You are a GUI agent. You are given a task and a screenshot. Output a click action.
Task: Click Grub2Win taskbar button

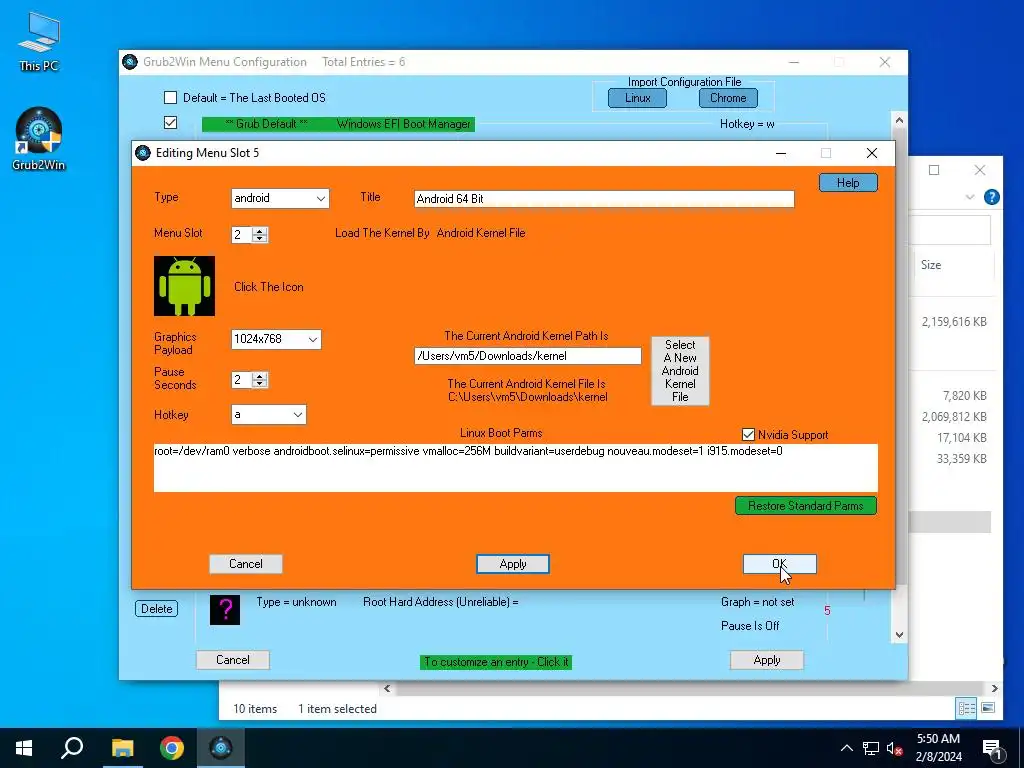(221, 748)
